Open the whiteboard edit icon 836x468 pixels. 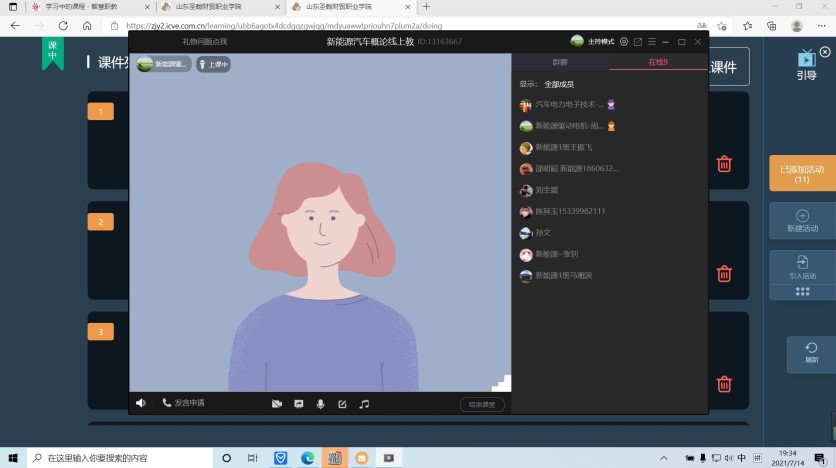342,404
